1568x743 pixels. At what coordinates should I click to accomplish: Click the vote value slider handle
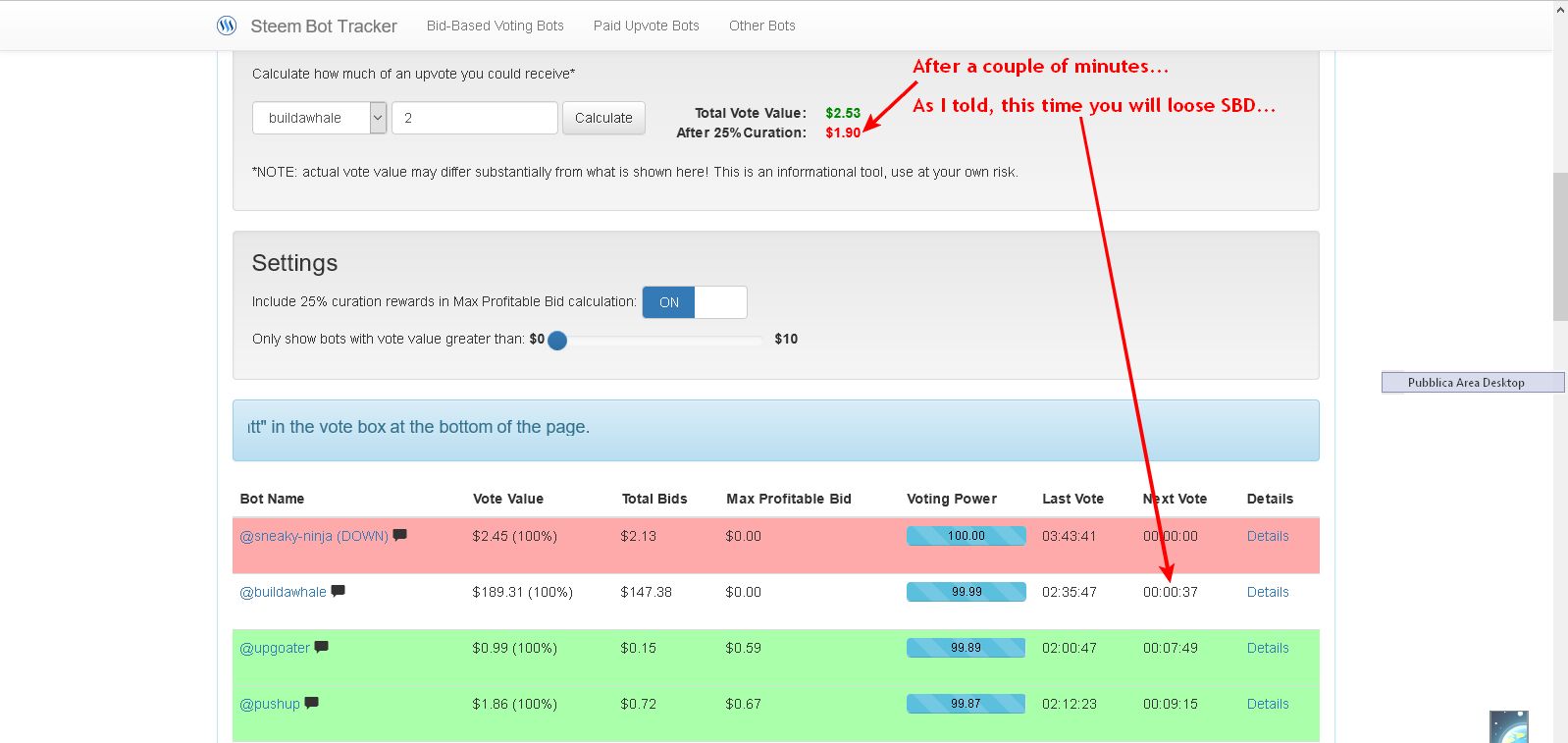[x=557, y=341]
